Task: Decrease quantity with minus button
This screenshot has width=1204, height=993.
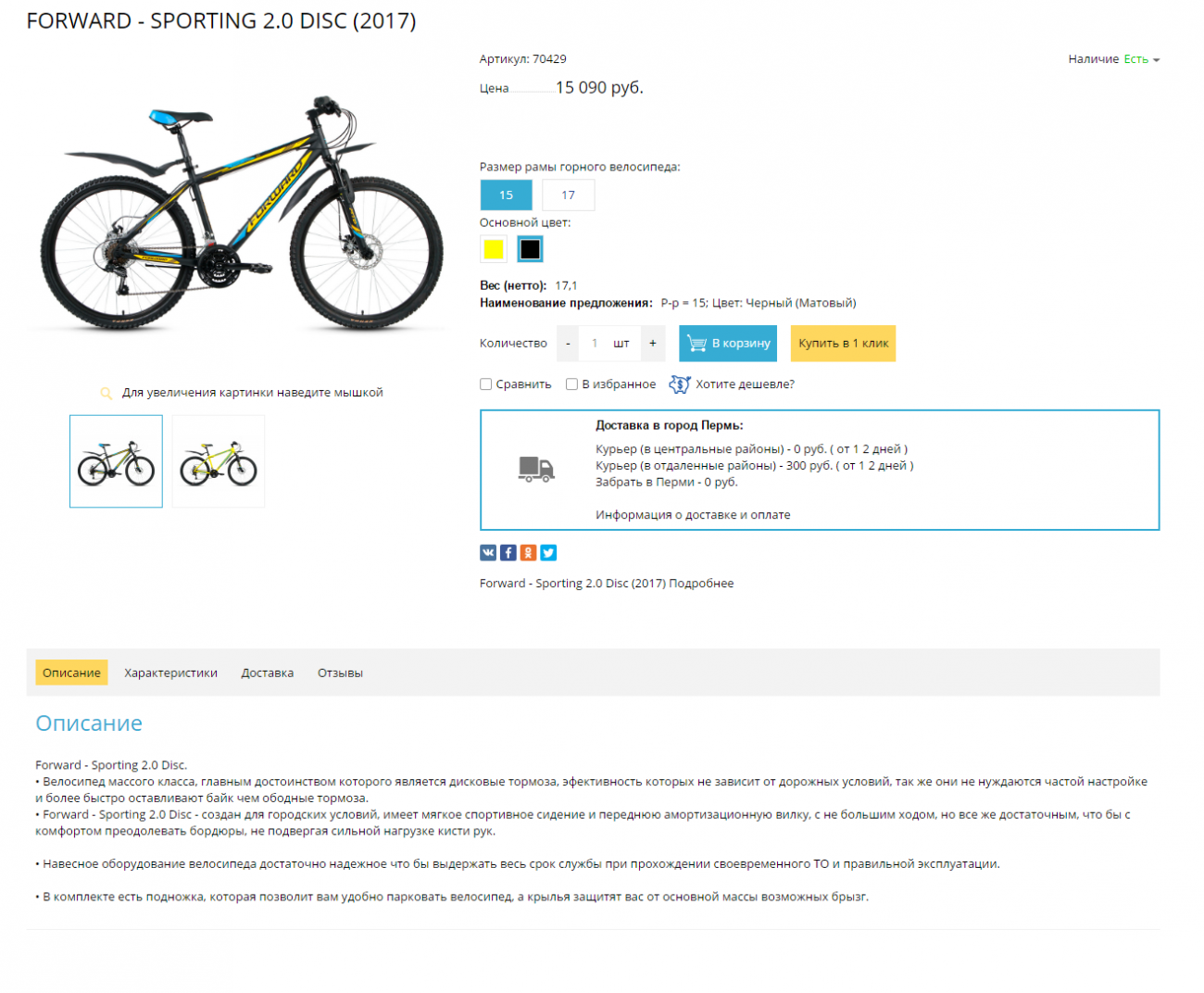Action: tap(568, 344)
